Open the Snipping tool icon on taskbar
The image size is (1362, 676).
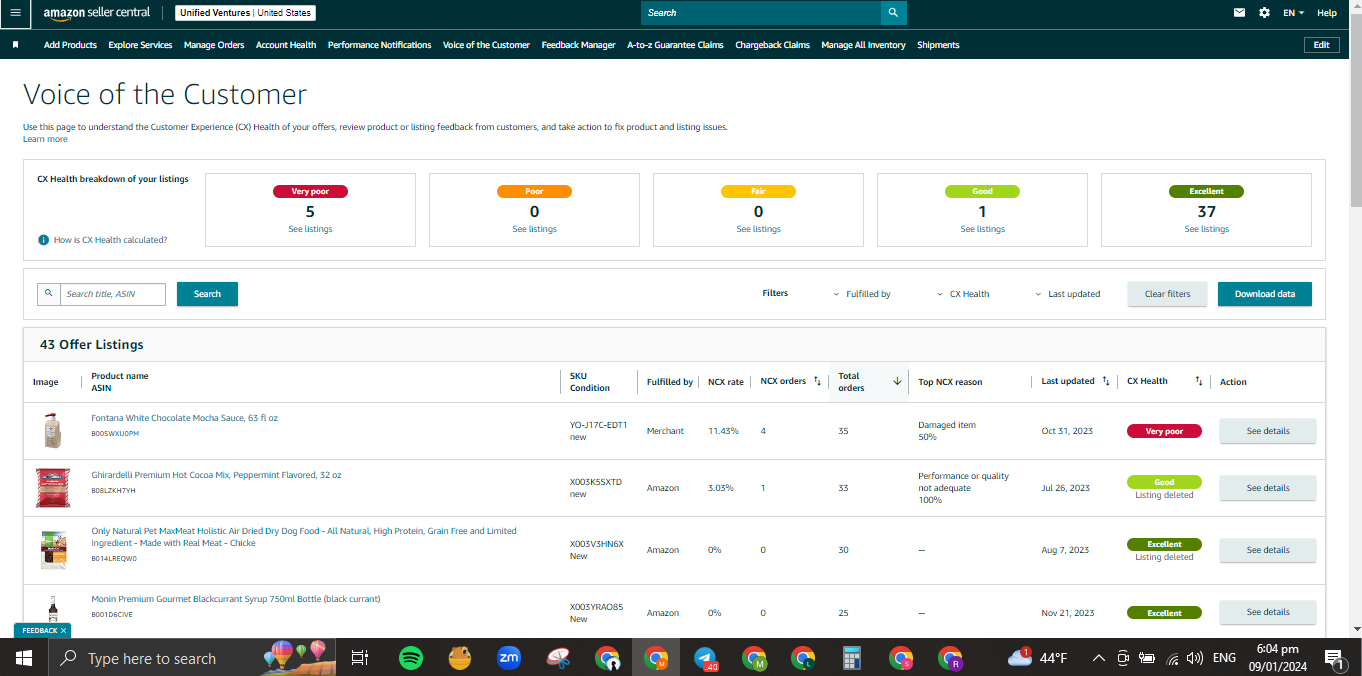pyautogui.click(x=558, y=658)
